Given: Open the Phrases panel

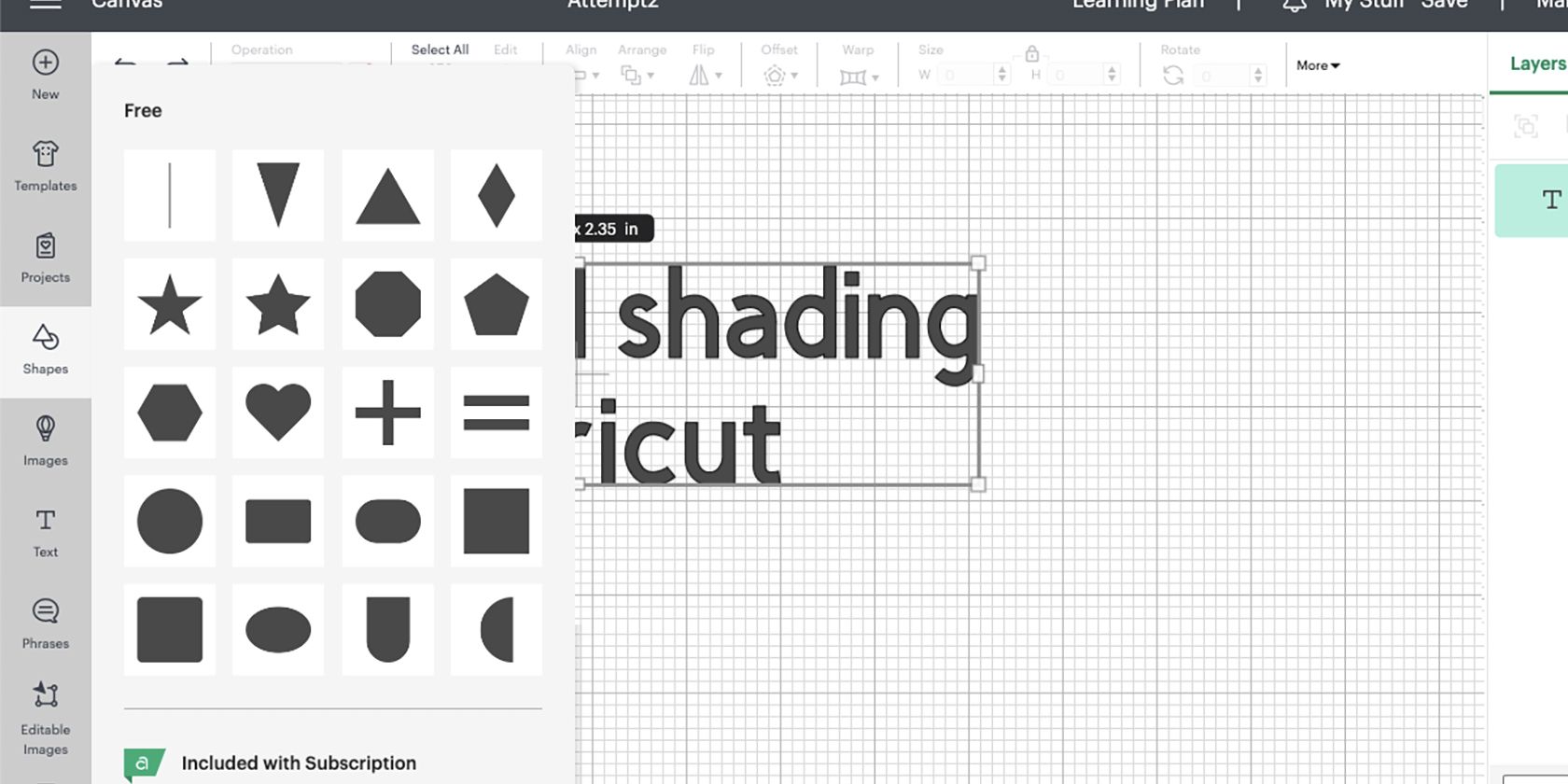Looking at the screenshot, I should [45, 623].
